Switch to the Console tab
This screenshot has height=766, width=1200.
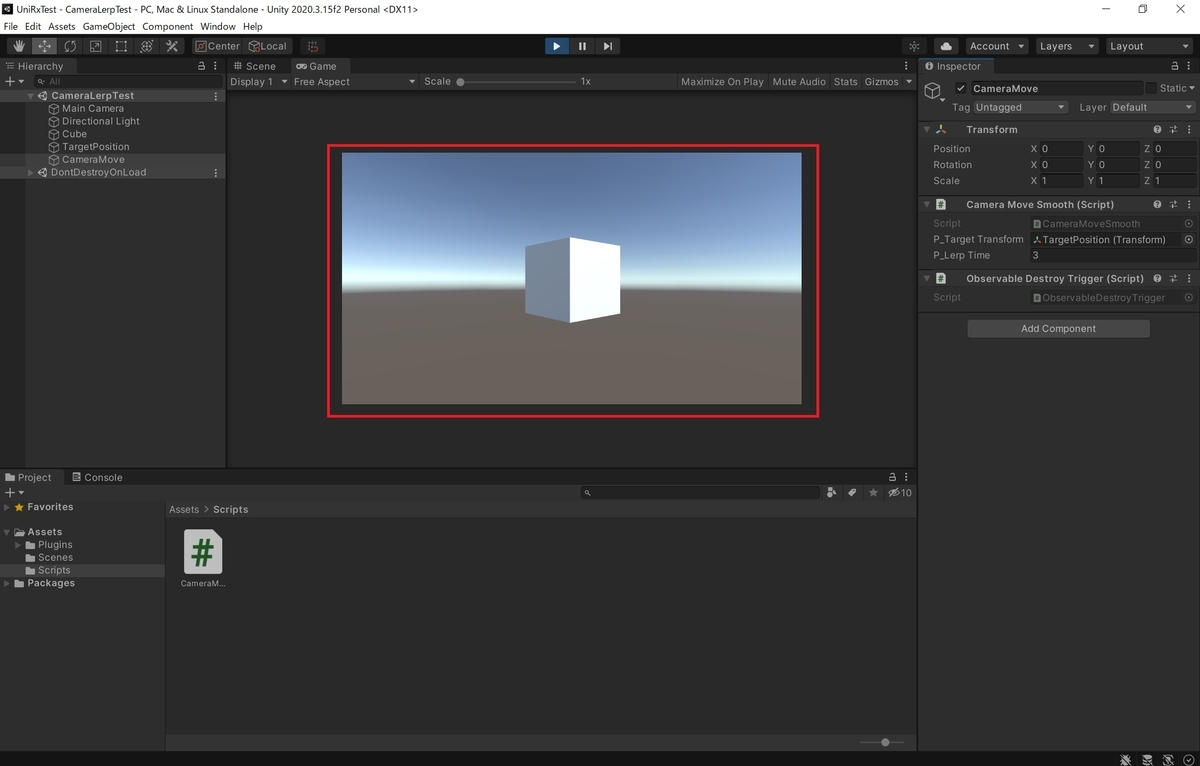97,477
